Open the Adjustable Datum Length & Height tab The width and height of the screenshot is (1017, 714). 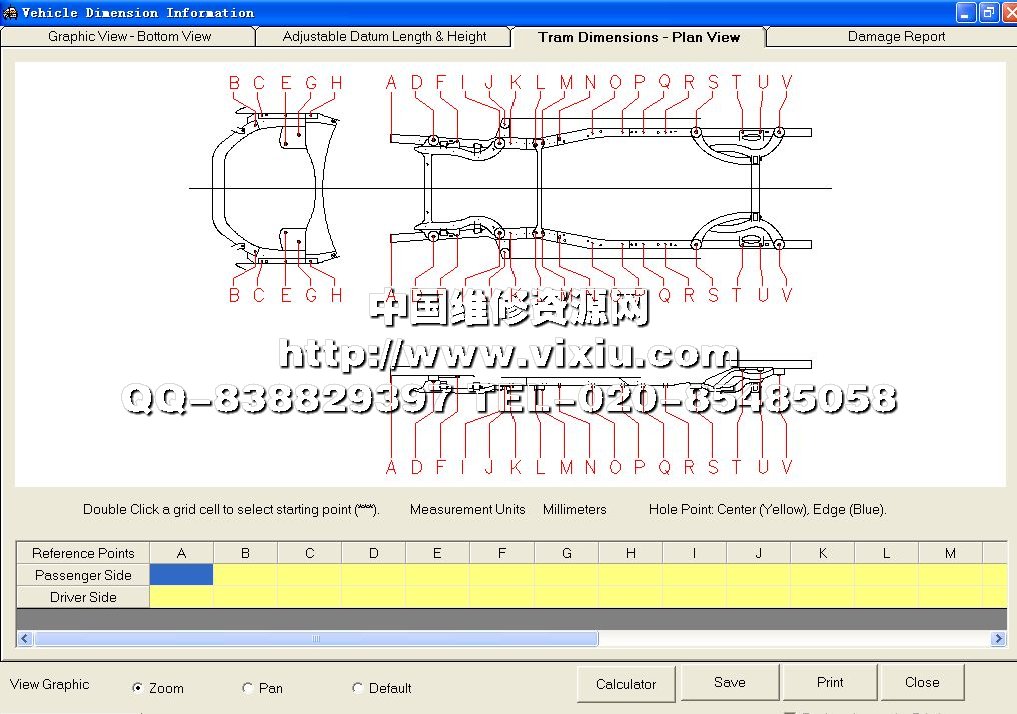384,37
